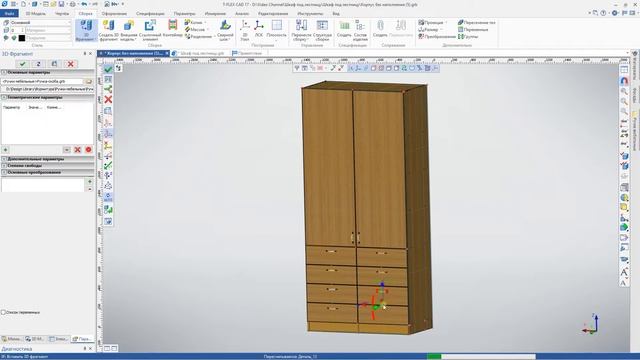Click Создать сопряжение icon
This screenshot has height=360, width=640.
(380, 30)
